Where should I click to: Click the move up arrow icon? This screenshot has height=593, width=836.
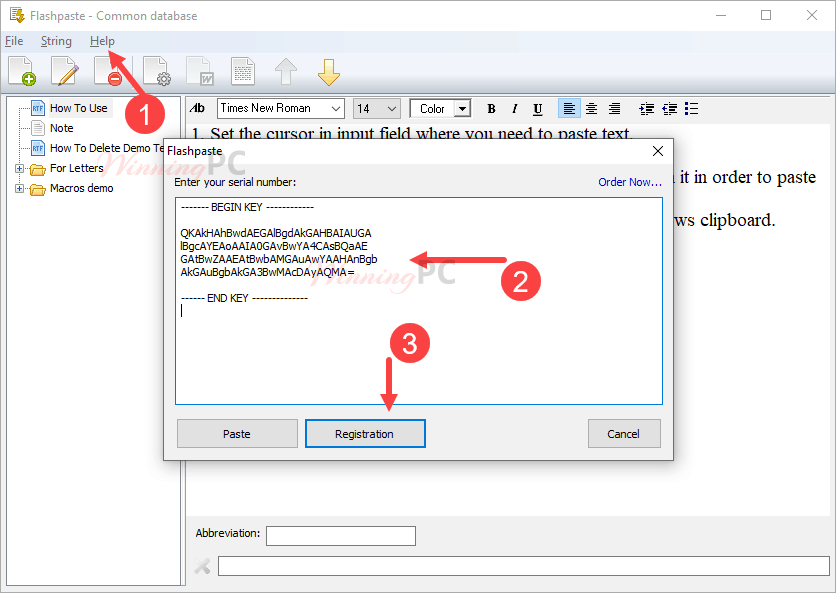point(286,71)
